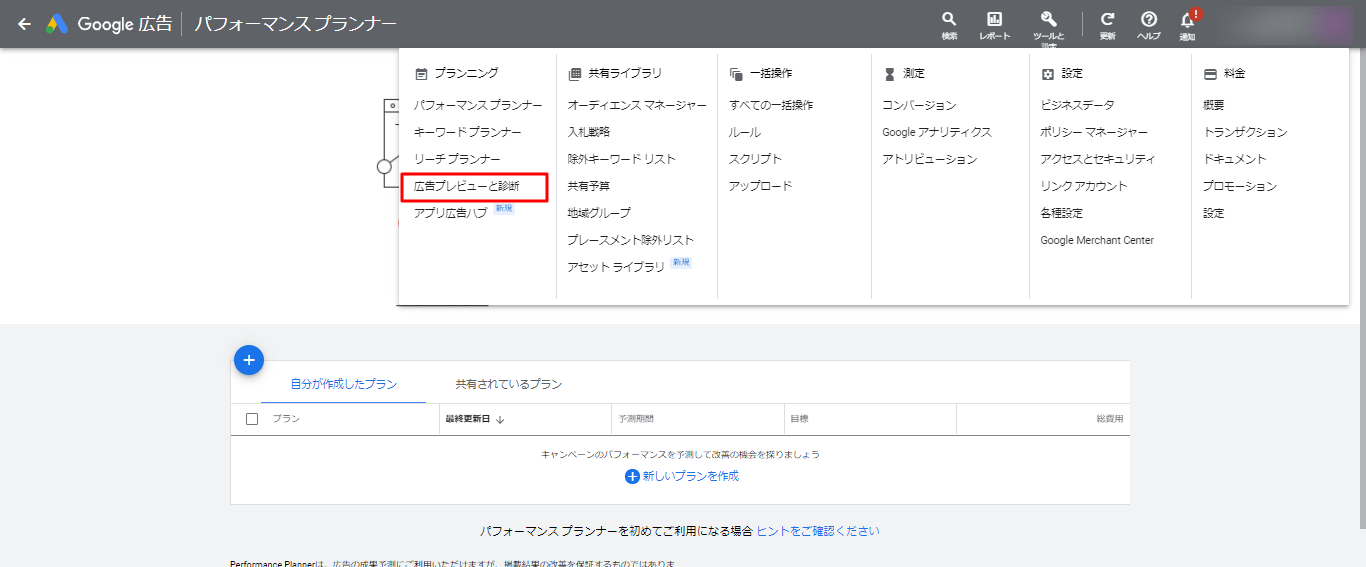Image resolution: width=1366 pixels, height=567 pixels.
Task: Open 除外キーワード リスト
Action: pyautogui.click(x=622, y=159)
